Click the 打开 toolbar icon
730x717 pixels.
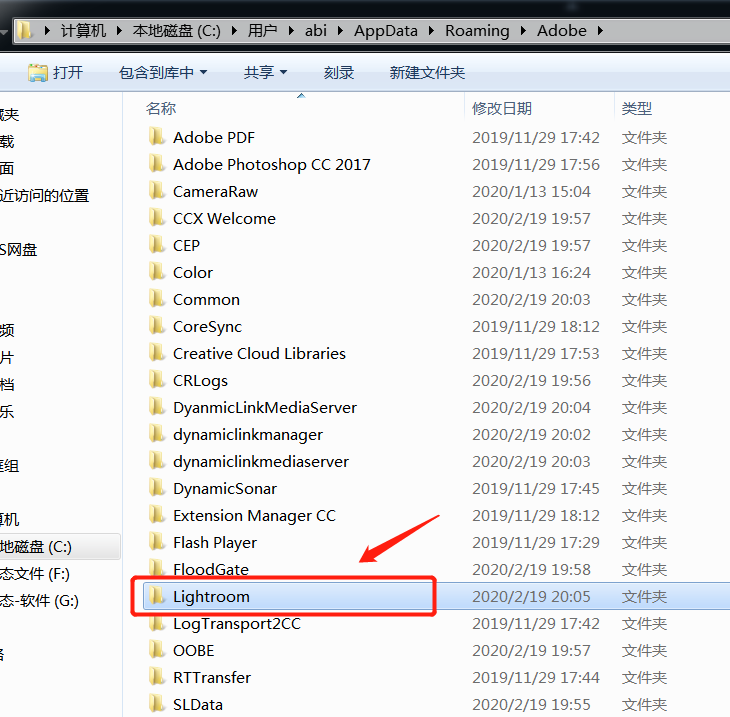point(38,73)
